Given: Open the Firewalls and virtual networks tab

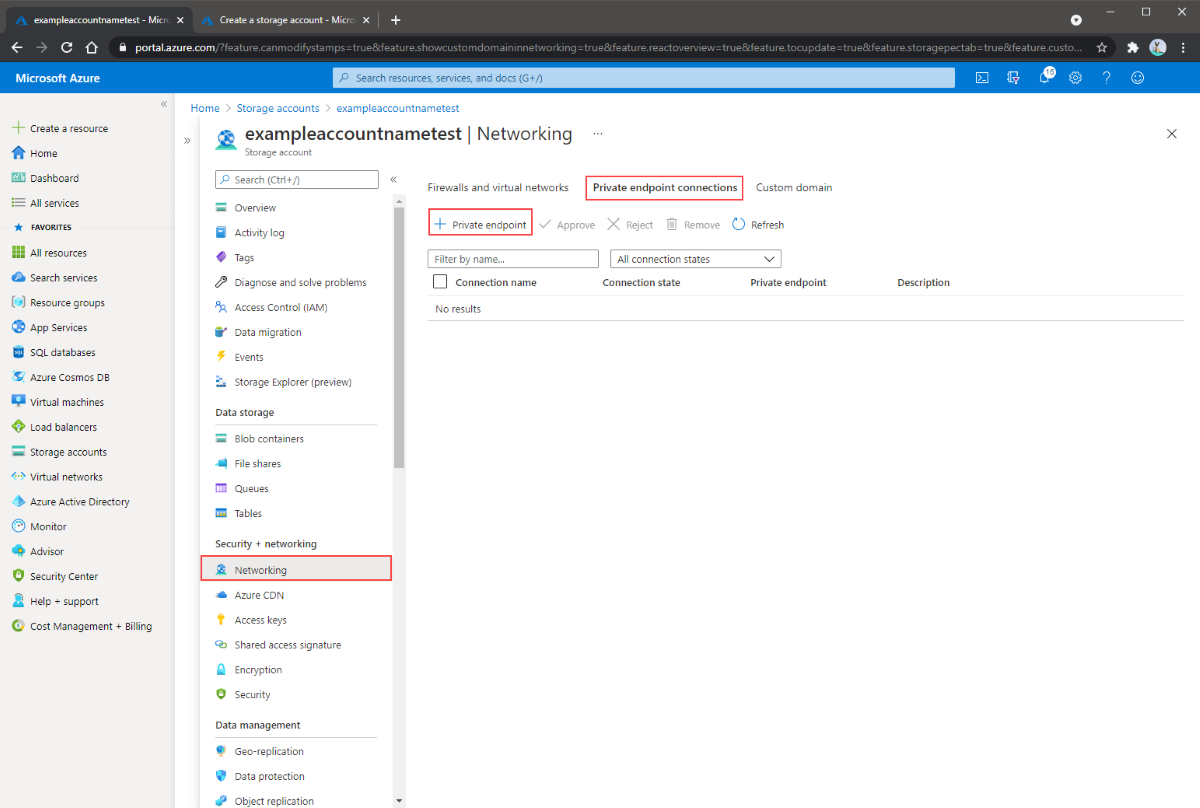Looking at the screenshot, I should pyautogui.click(x=498, y=187).
